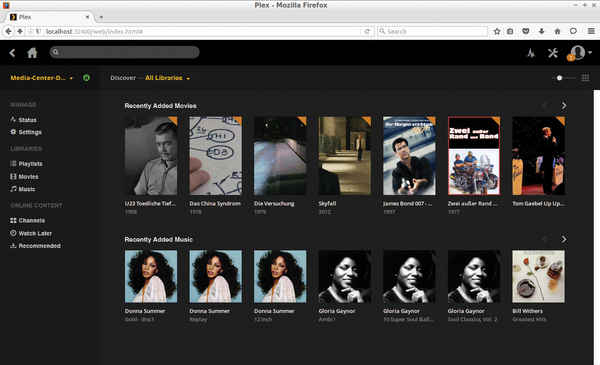Click Discover label in the header
Screen dimensions: 600x365
(123, 78)
